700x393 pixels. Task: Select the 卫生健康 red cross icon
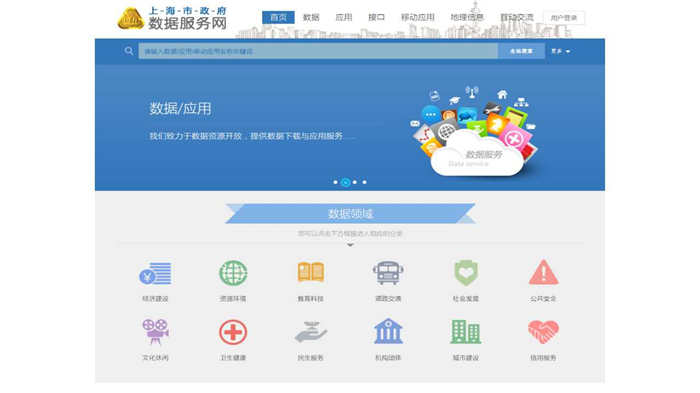[233, 332]
